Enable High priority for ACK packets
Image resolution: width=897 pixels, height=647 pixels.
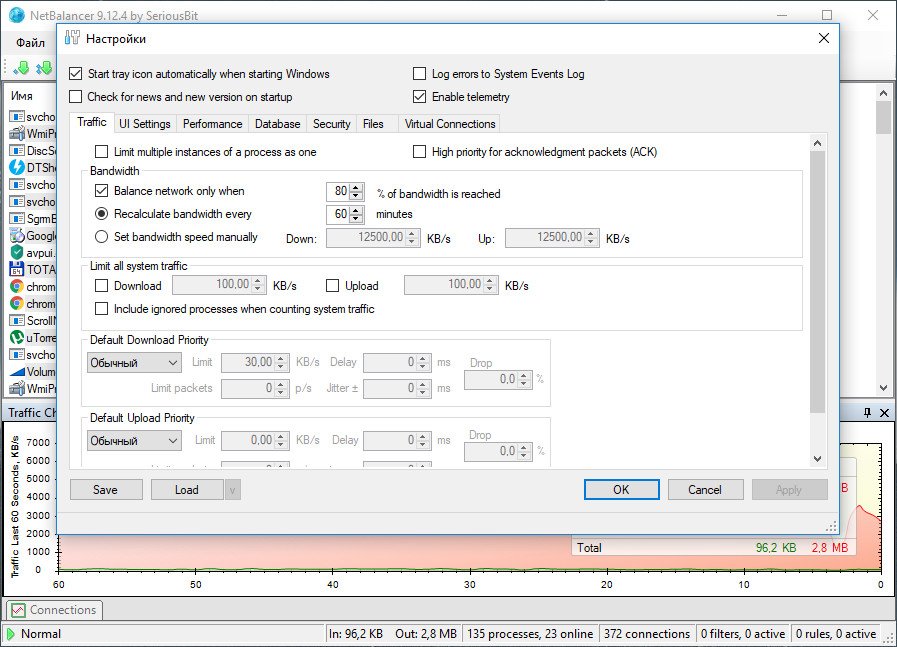[419, 152]
